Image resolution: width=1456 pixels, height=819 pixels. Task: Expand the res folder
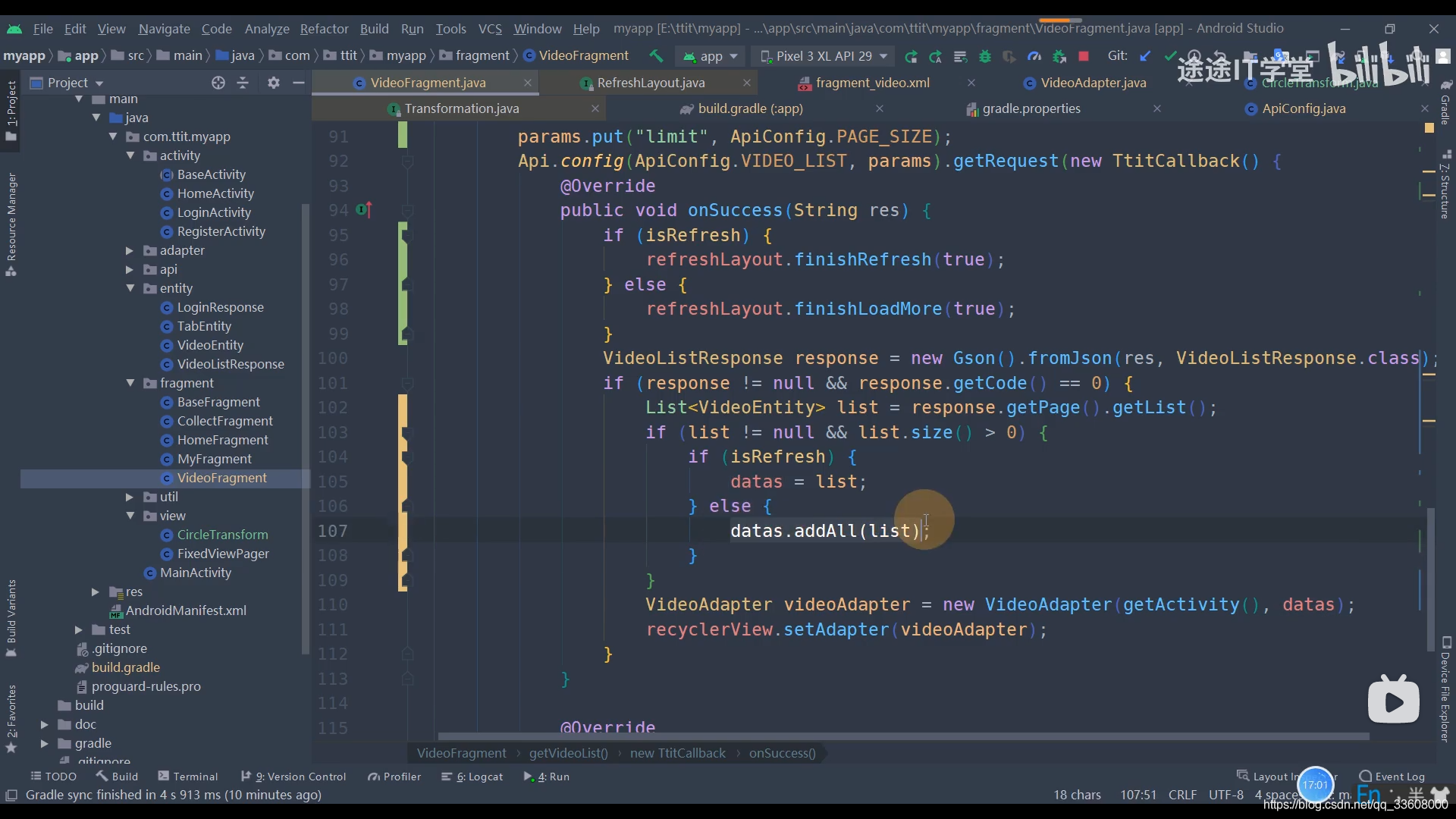click(x=96, y=591)
